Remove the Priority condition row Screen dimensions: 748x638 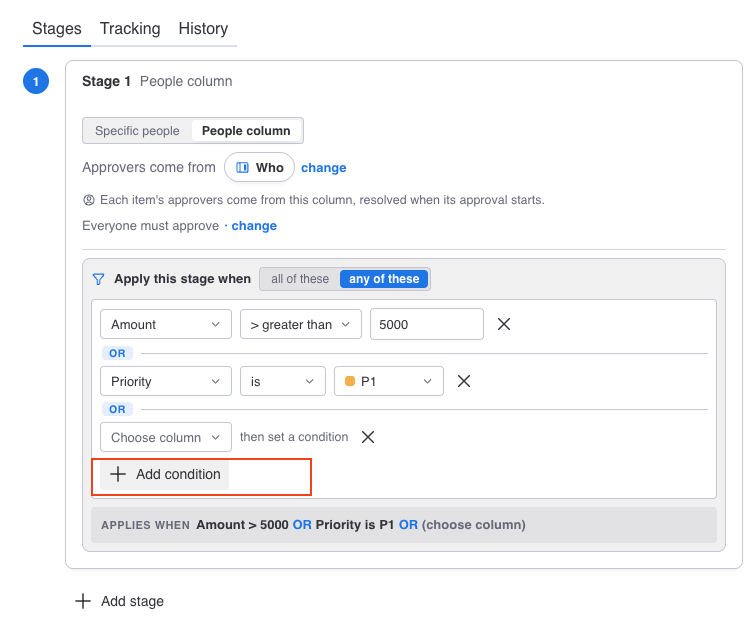pos(464,381)
